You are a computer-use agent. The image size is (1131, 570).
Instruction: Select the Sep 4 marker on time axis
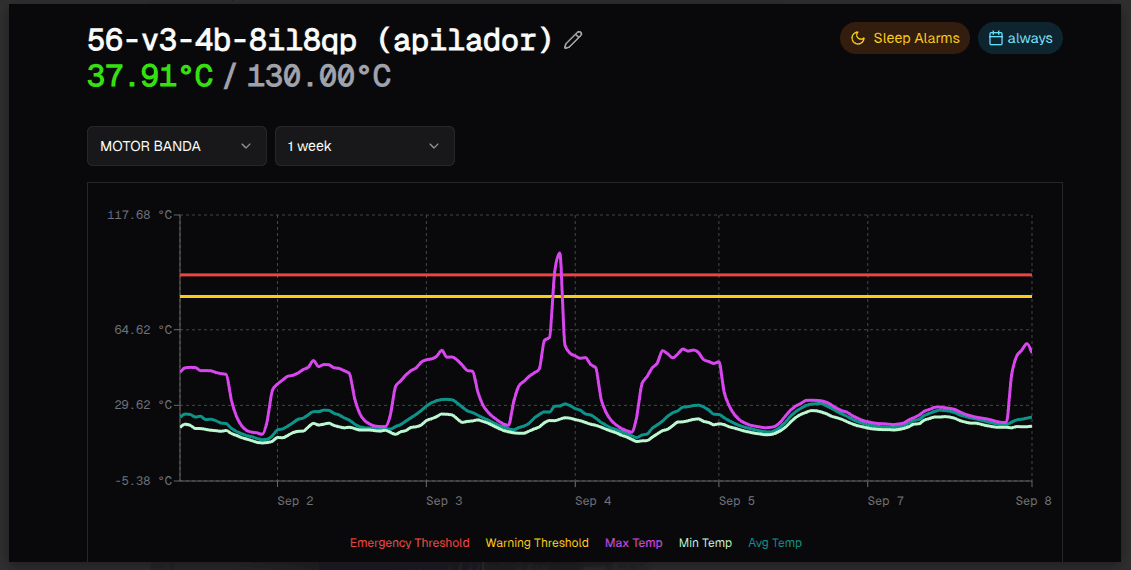(586, 501)
